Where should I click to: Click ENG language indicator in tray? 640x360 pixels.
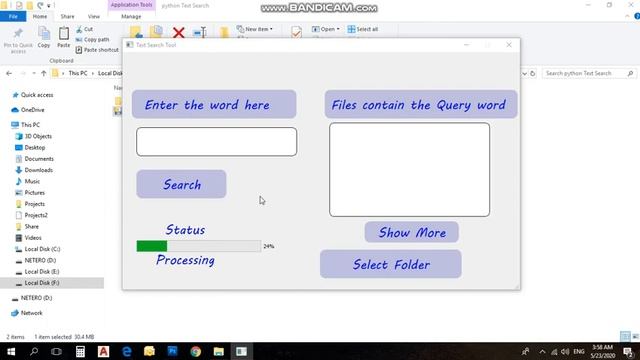coord(579,351)
